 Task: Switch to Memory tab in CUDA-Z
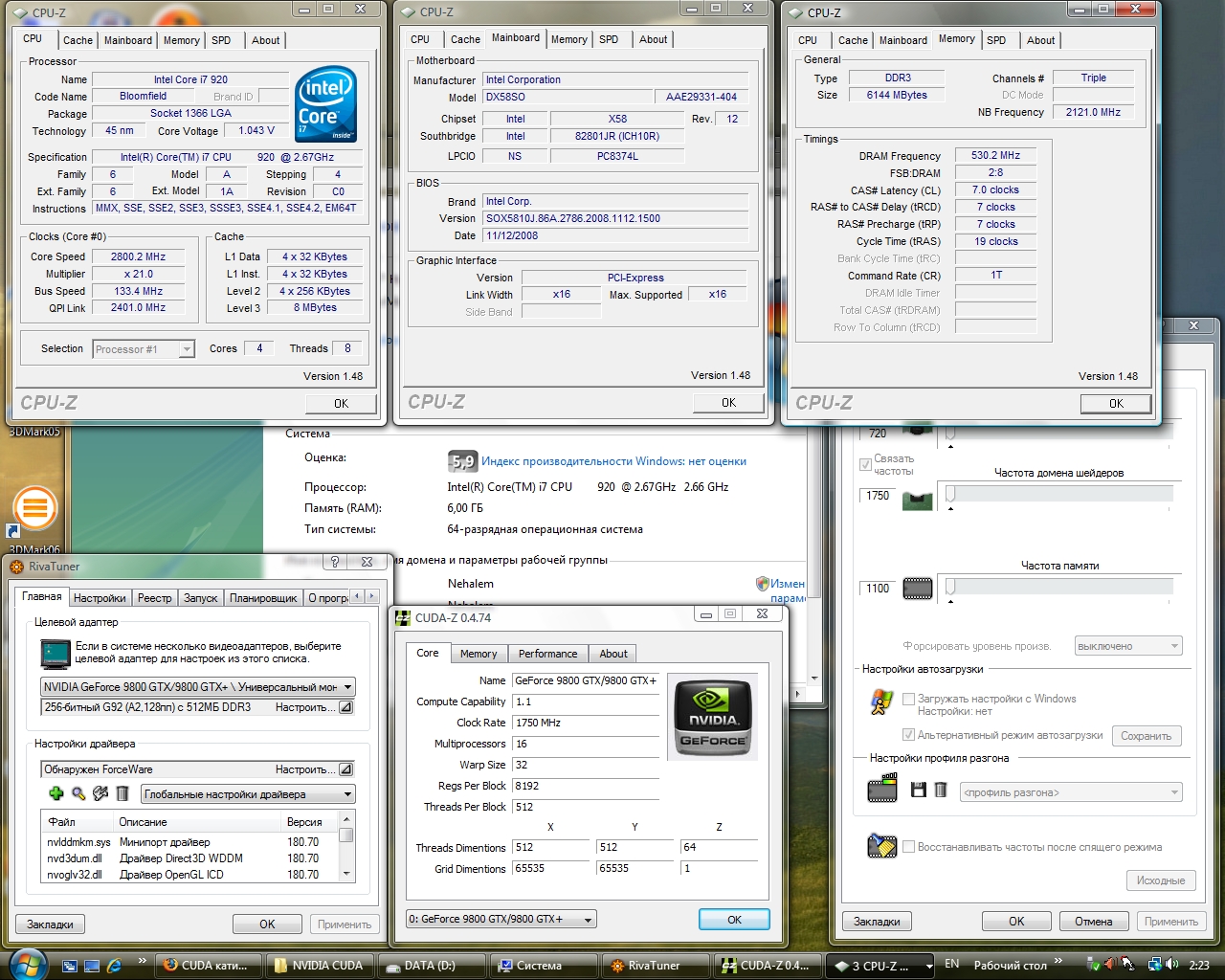tap(479, 654)
